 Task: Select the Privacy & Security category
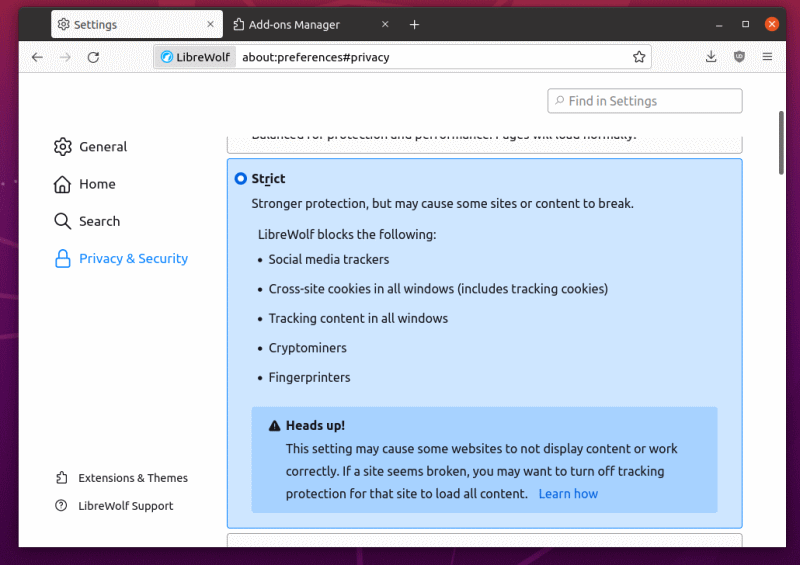[133, 259]
